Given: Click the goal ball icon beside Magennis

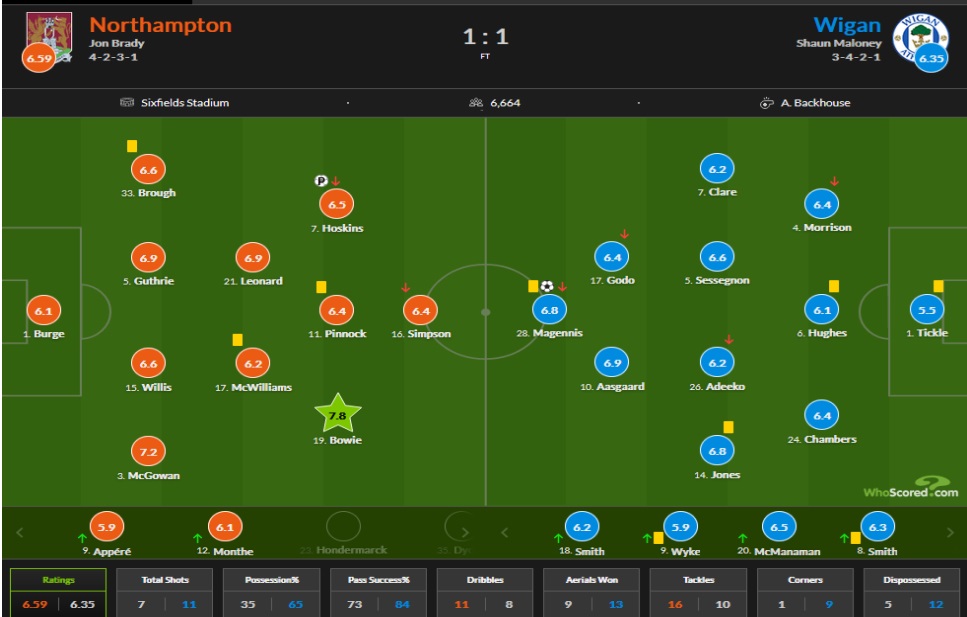Looking at the screenshot, I should 546,286.
